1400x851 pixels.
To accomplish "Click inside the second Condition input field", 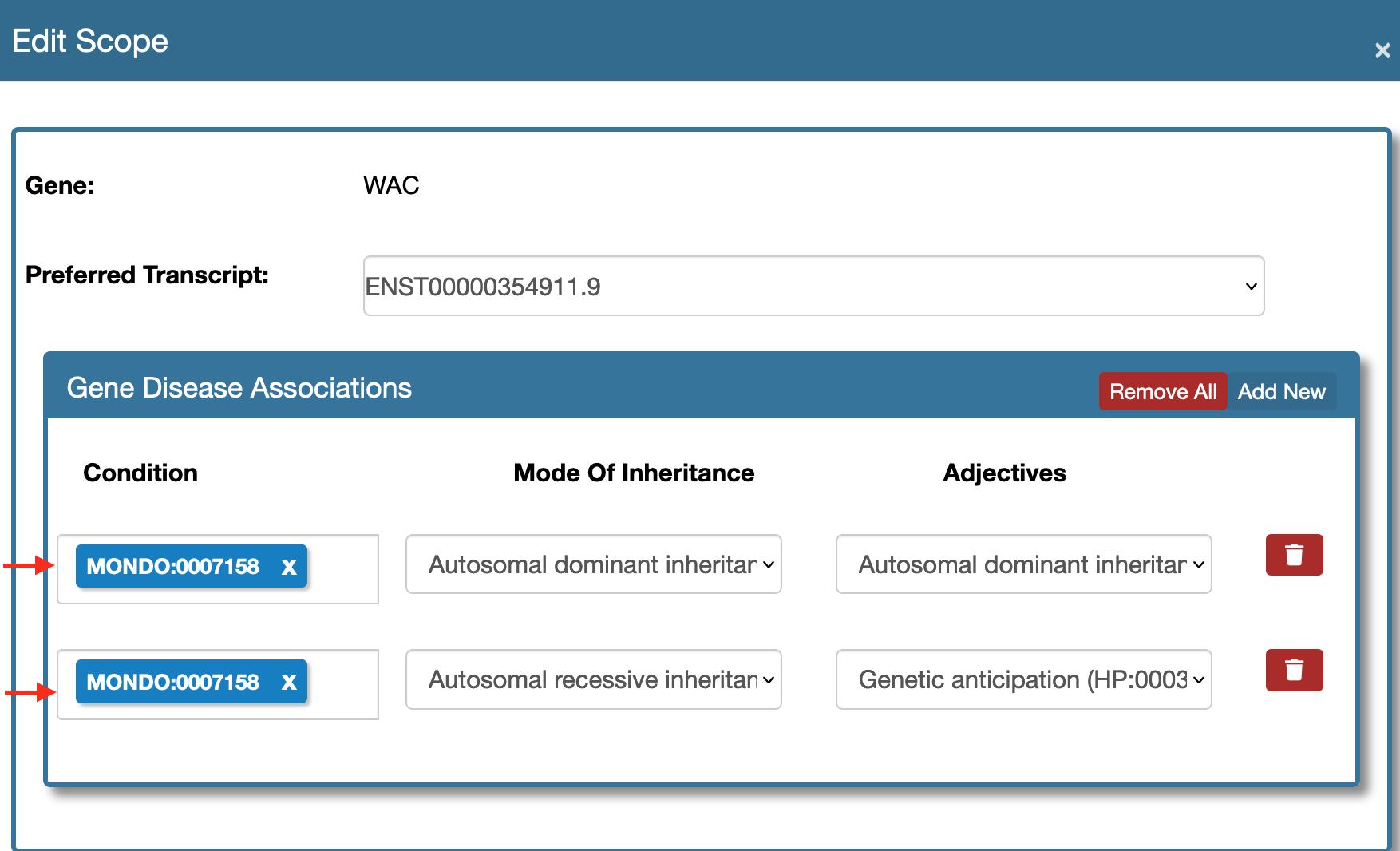I will tap(343, 684).
